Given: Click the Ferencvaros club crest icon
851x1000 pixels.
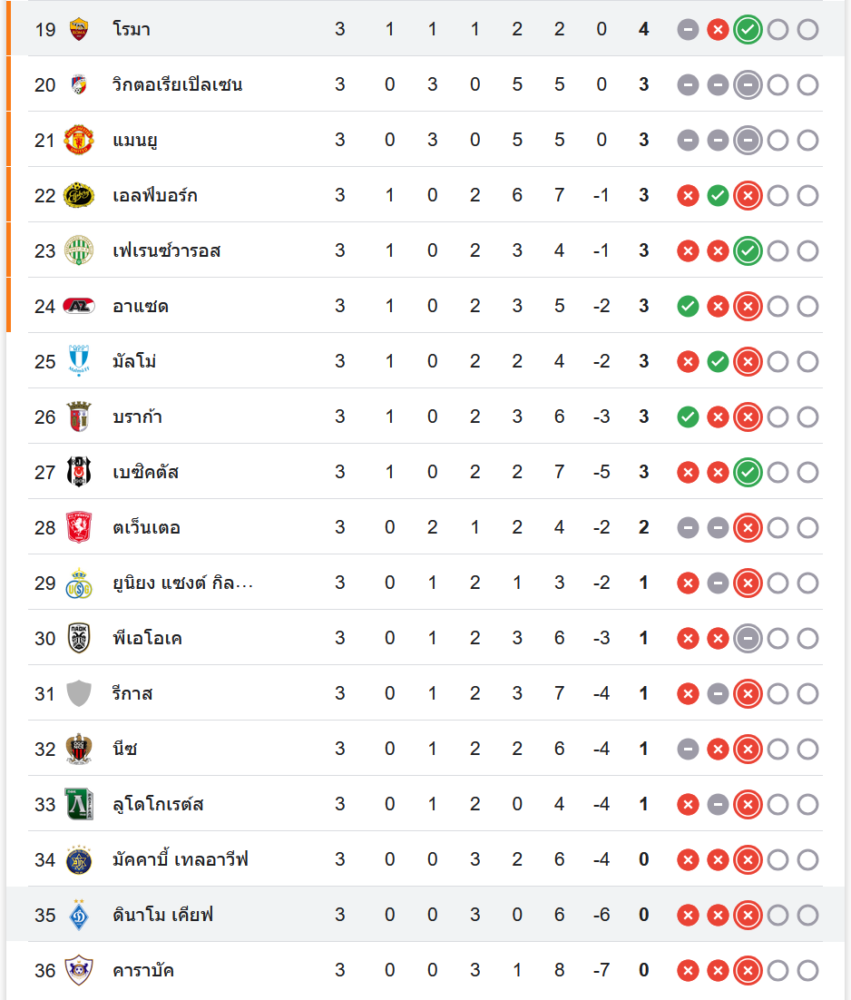Looking at the screenshot, I should tap(79, 250).
